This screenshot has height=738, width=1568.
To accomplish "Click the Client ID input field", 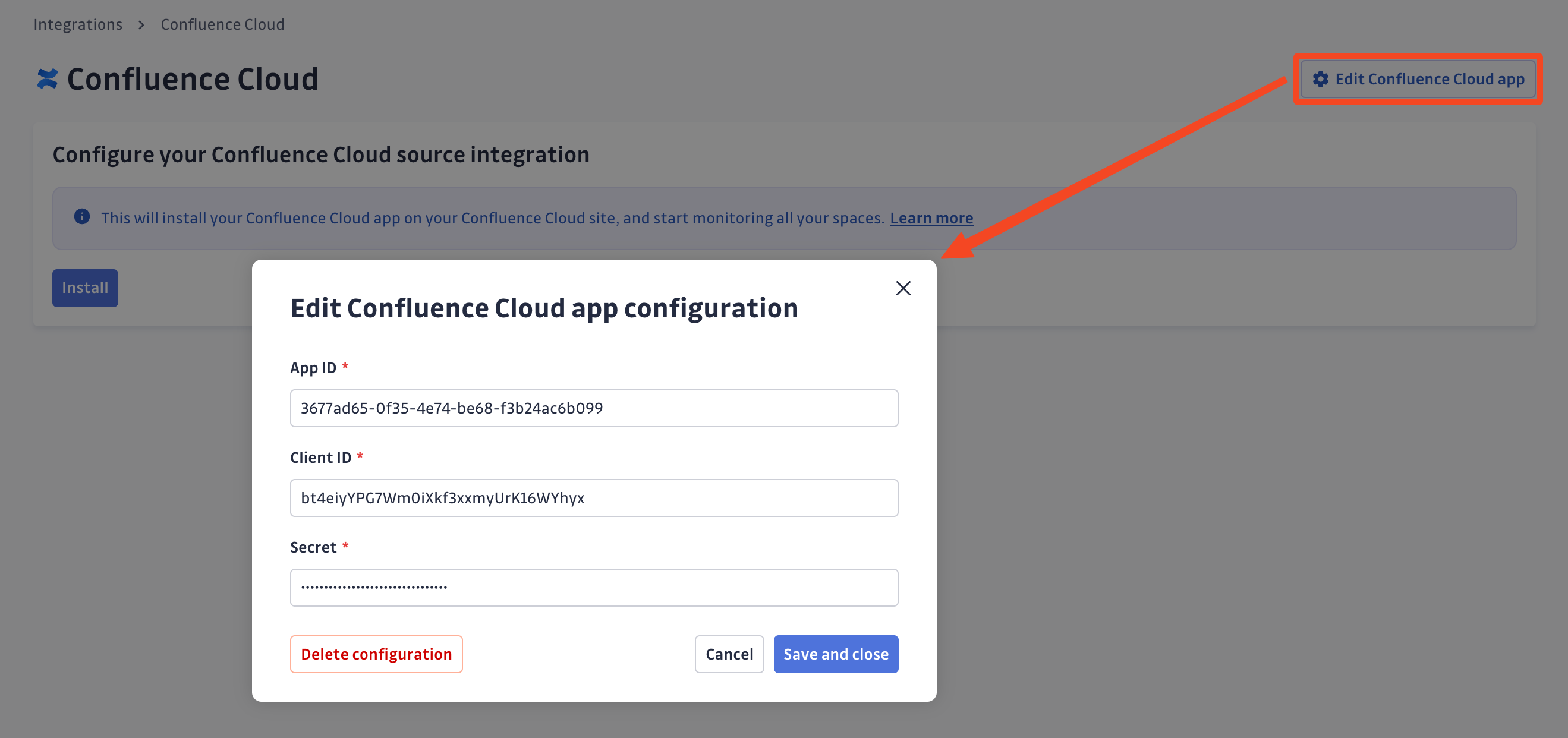I will pyautogui.click(x=593, y=498).
